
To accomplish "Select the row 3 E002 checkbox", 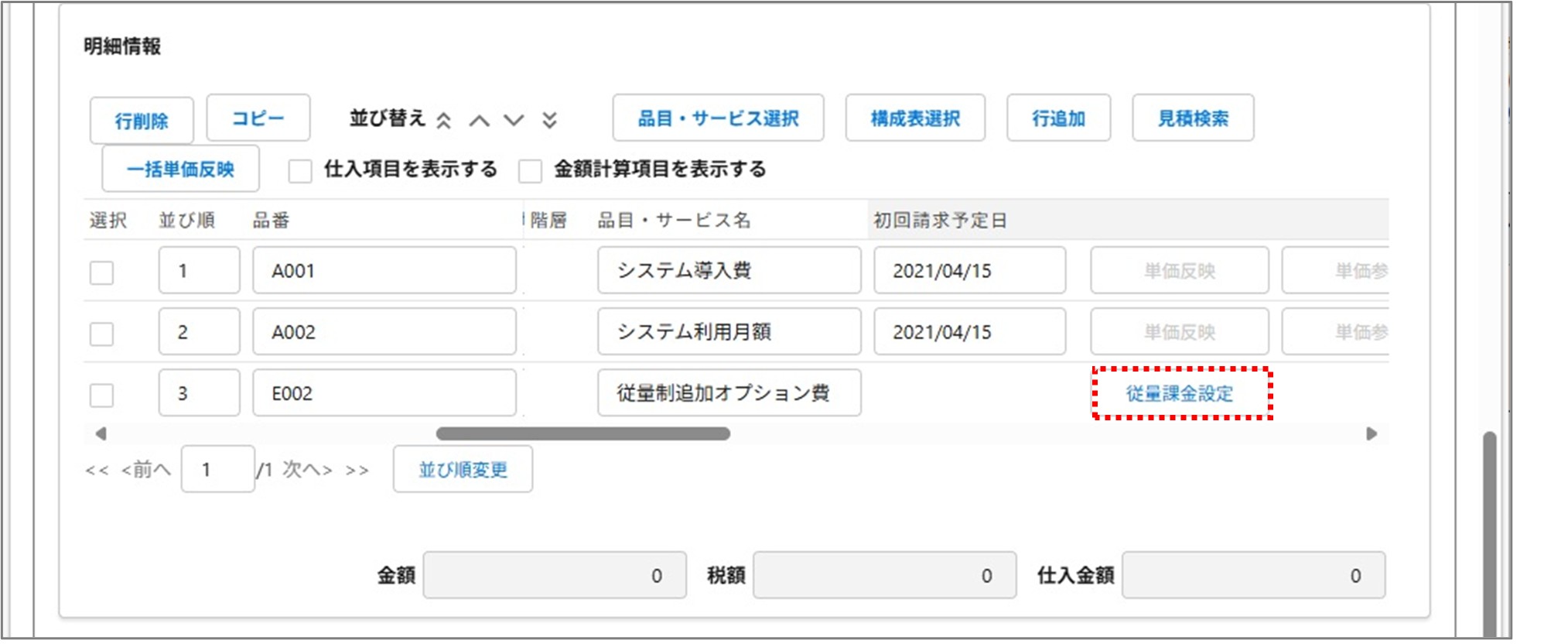I will coord(101,395).
